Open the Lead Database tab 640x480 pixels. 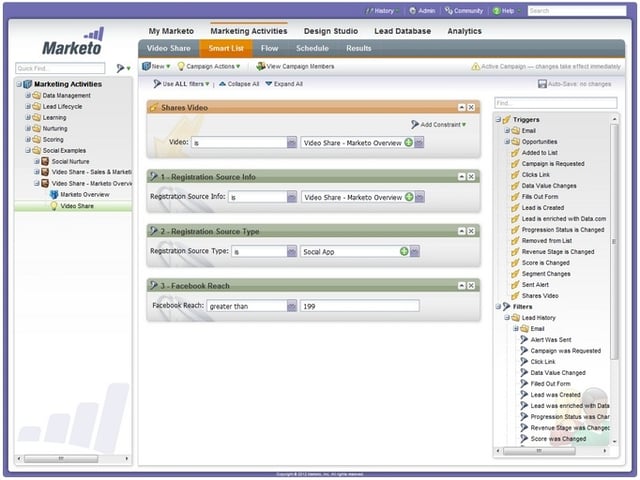pos(402,31)
